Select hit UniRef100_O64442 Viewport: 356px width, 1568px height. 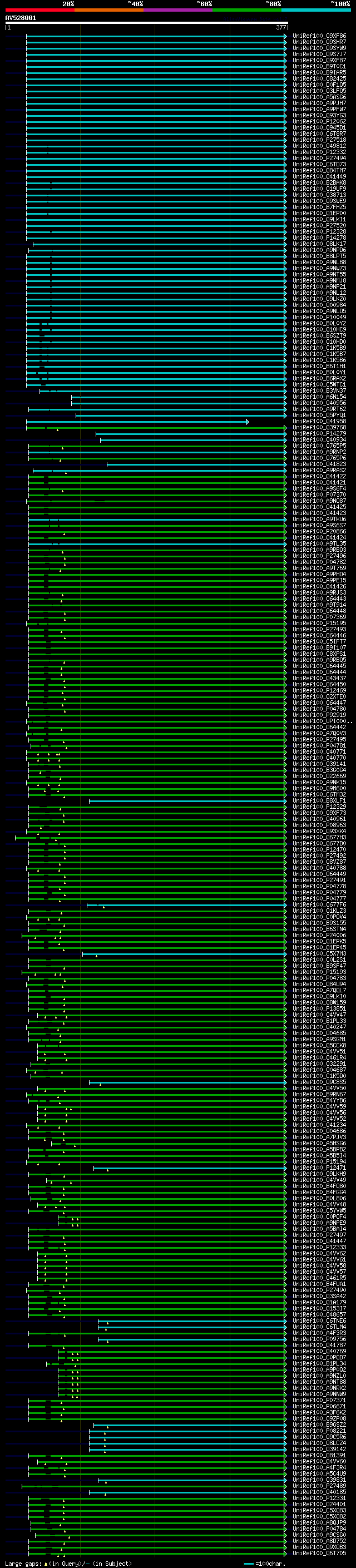click(319, 728)
